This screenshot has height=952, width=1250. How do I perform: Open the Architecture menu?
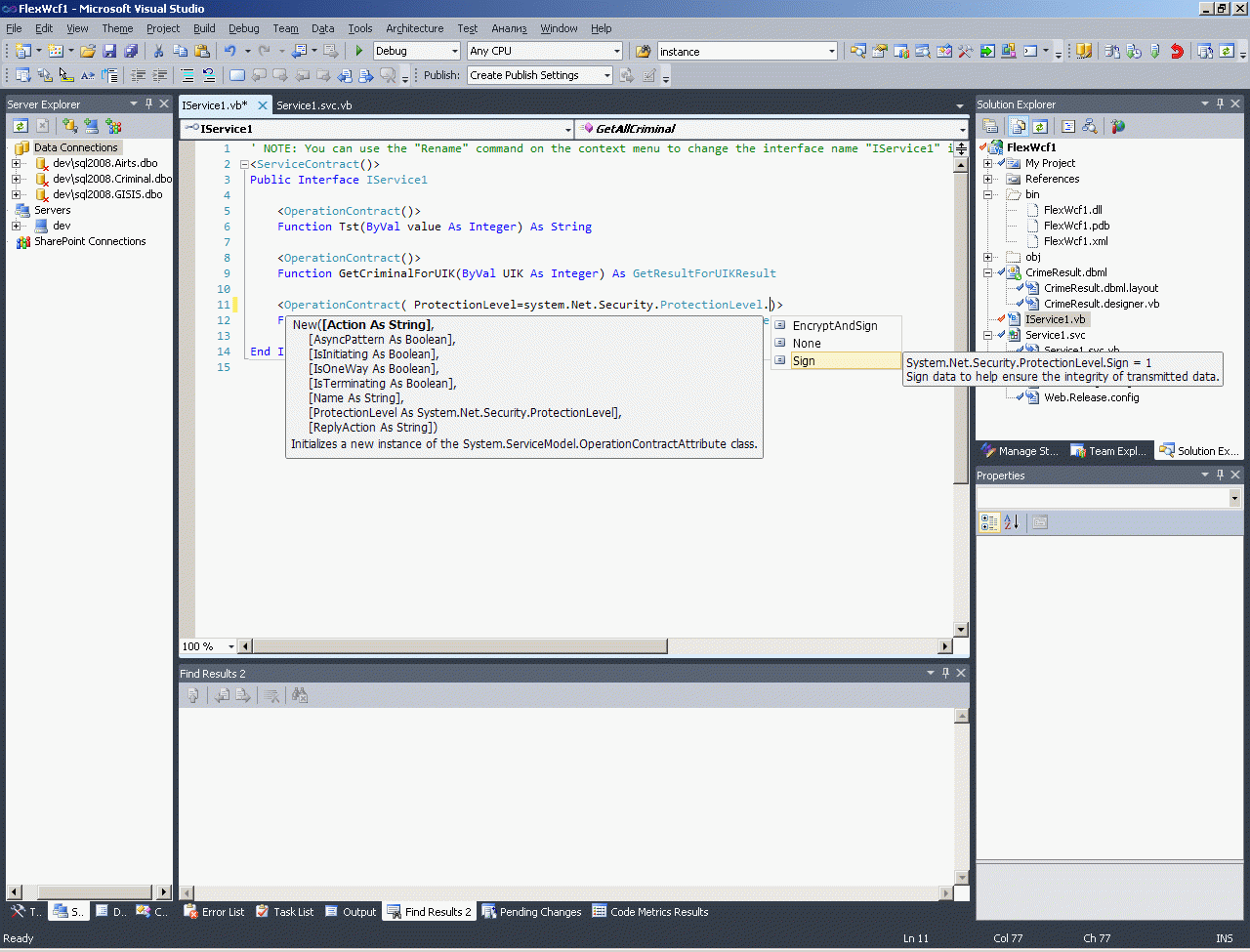point(414,28)
